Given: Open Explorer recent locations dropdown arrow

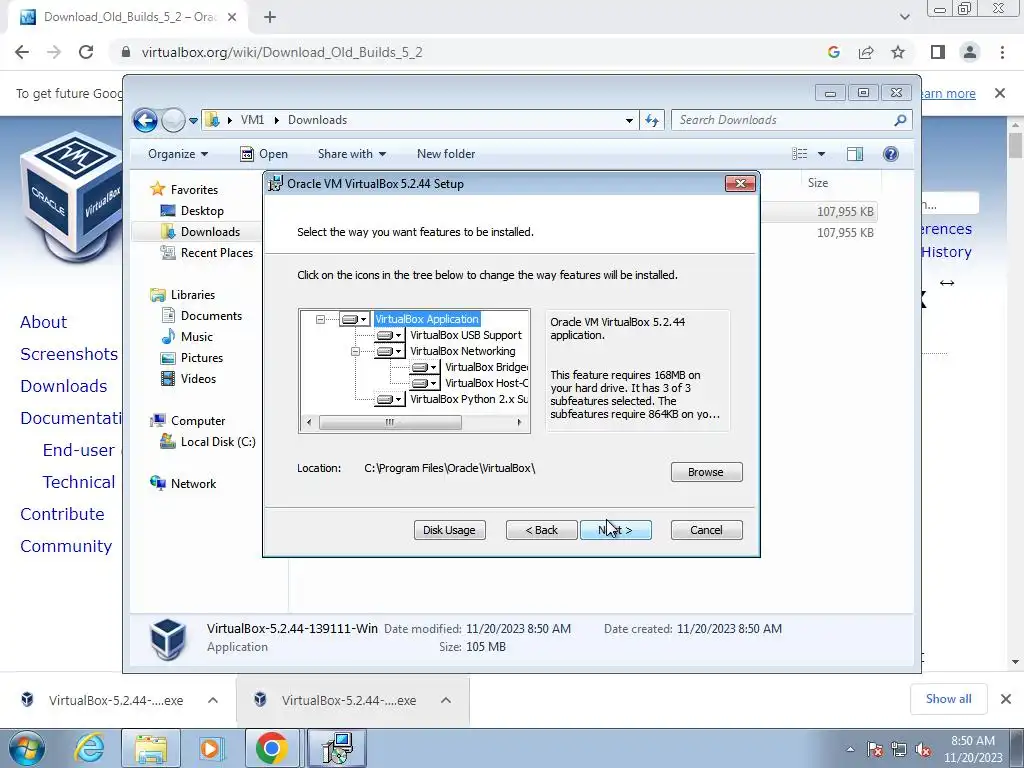Looking at the screenshot, I should tap(193, 121).
